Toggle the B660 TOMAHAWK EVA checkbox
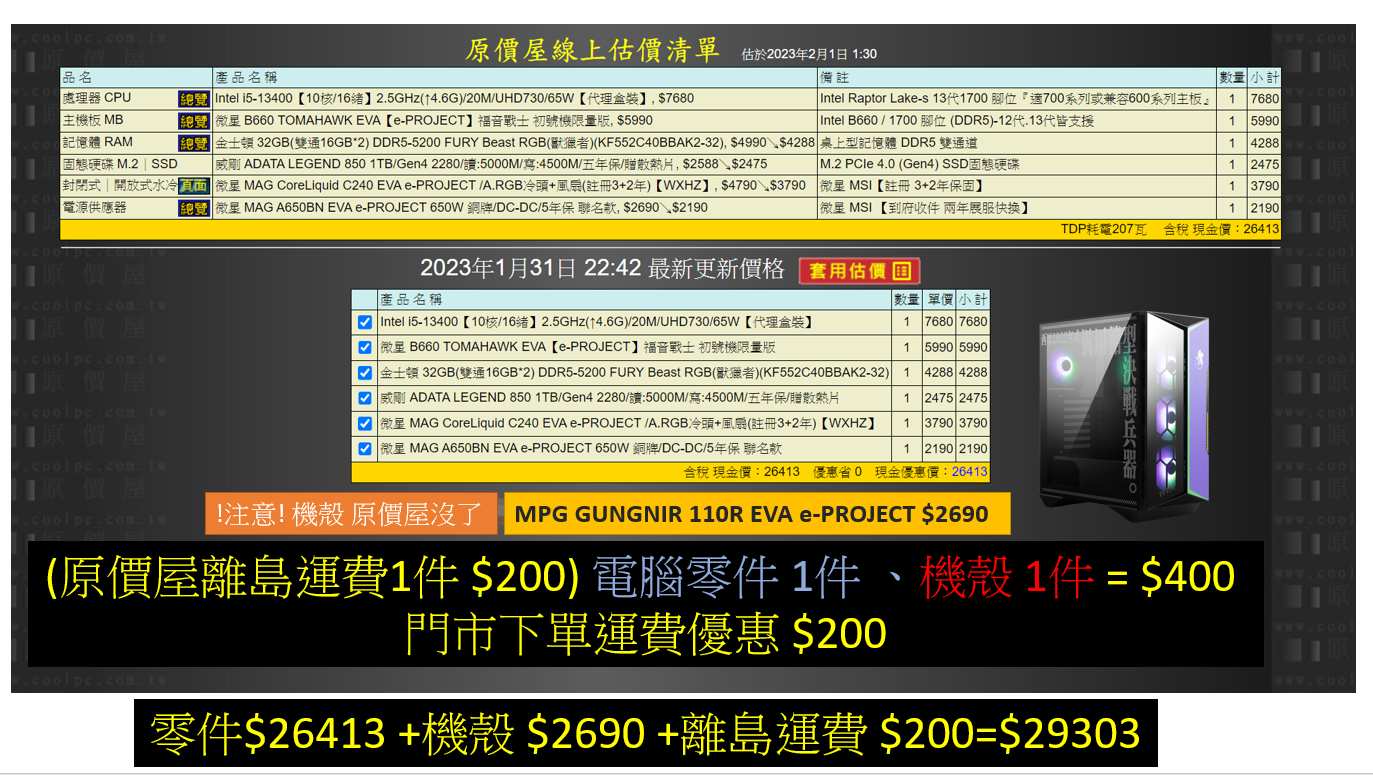 pos(364,347)
